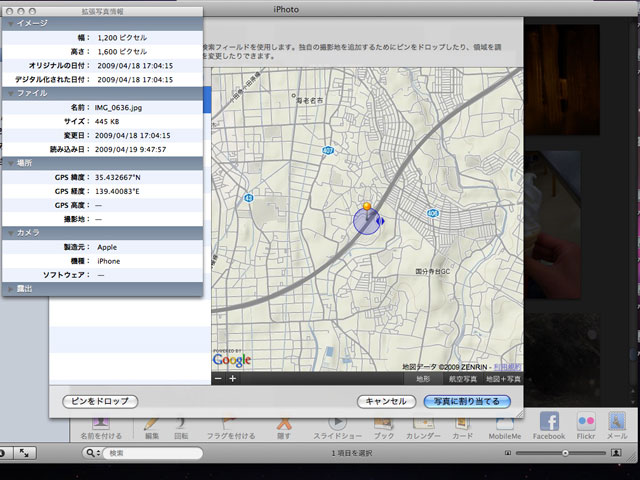This screenshot has width=640, height=480.
Task: Adjust the thumbnail size slider knob
Action: click(565, 453)
